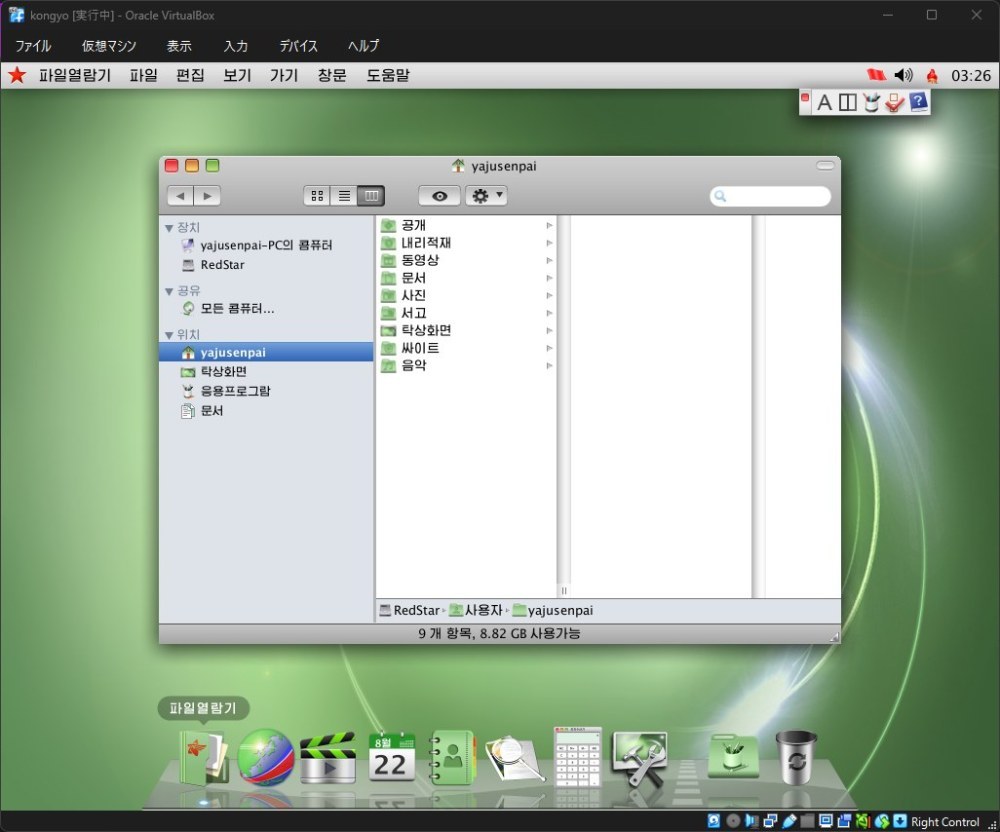
Task: Select 문서 in the sidebar
Action: tap(266, 411)
